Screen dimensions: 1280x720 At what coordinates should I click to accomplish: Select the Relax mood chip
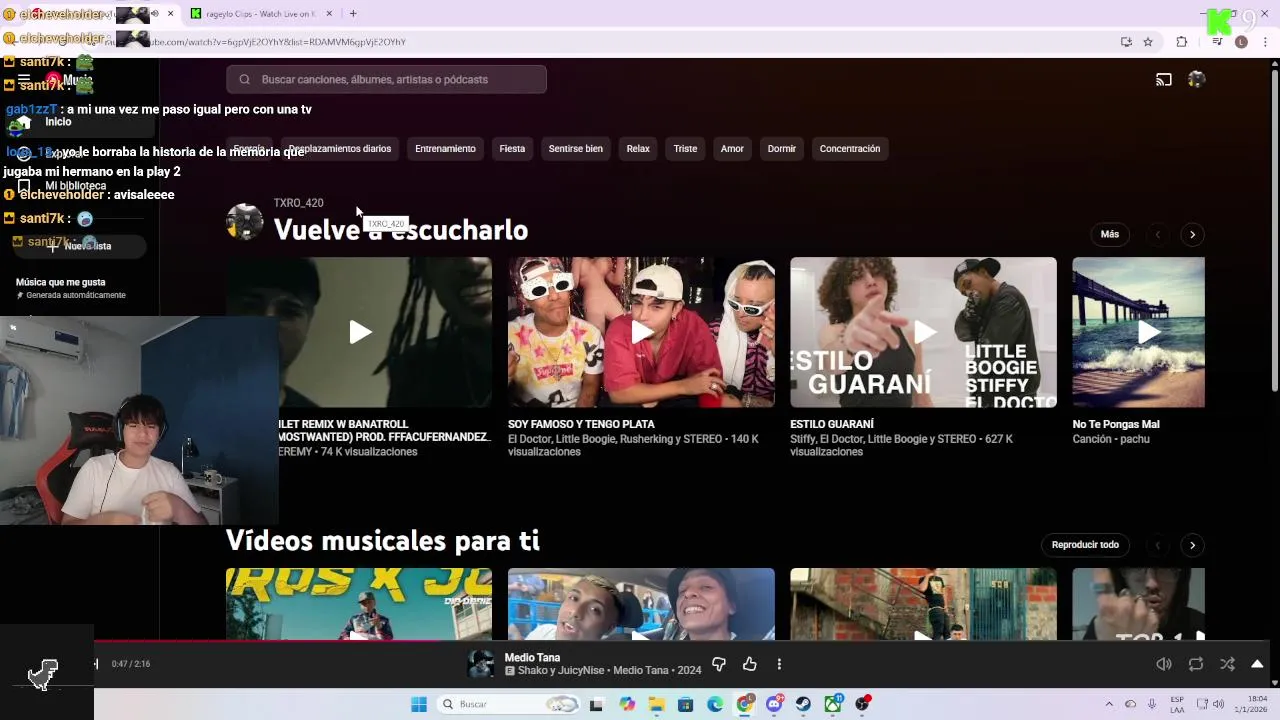638,148
